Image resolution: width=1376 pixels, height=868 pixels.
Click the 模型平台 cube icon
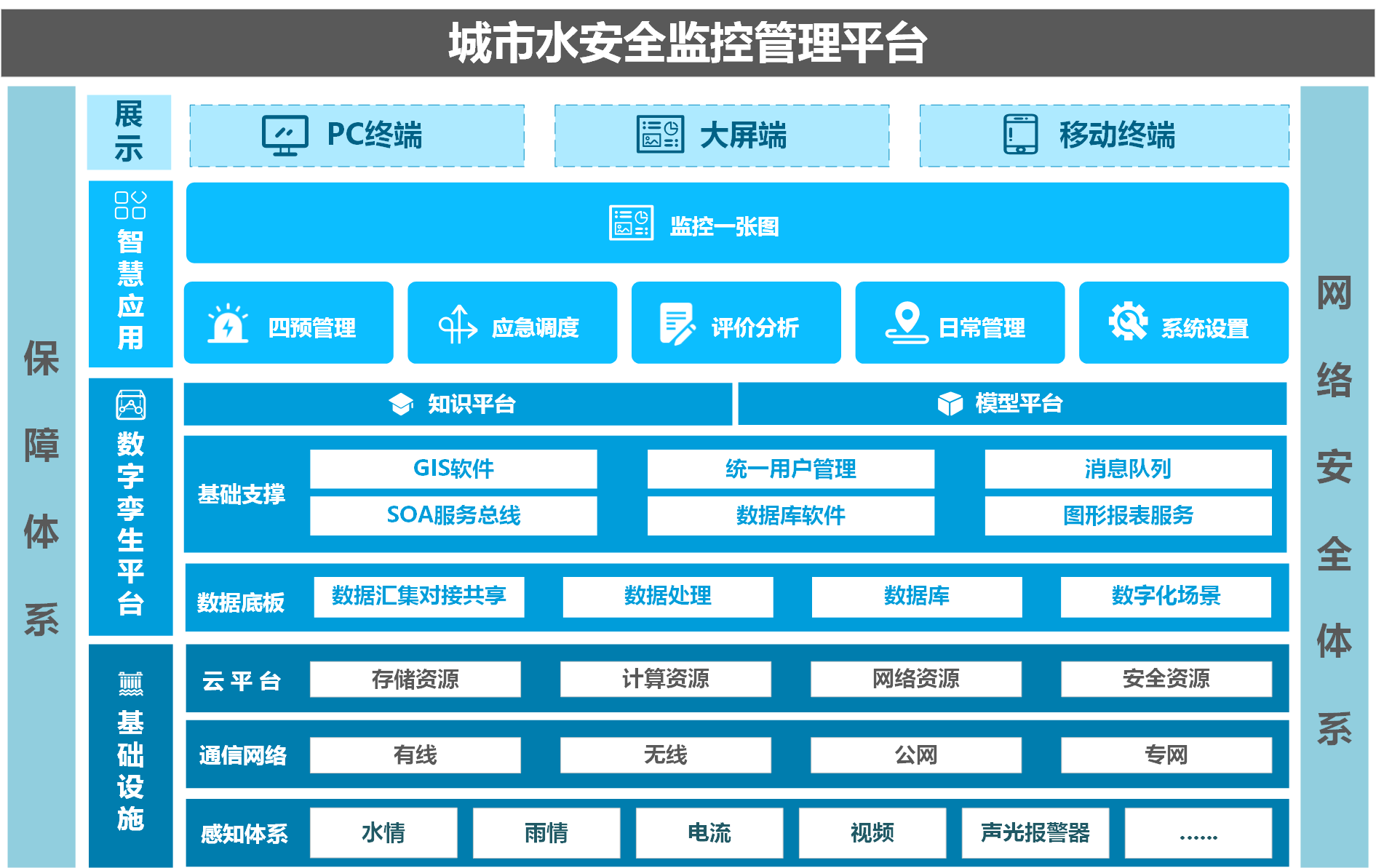(x=950, y=403)
